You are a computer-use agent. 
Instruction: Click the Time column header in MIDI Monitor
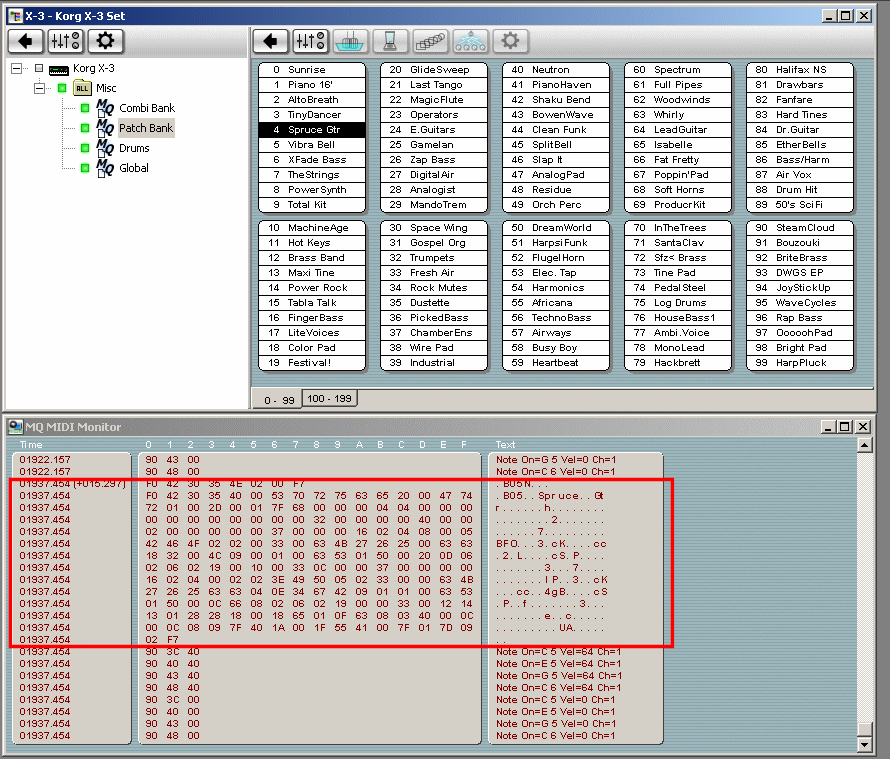pos(31,445)
